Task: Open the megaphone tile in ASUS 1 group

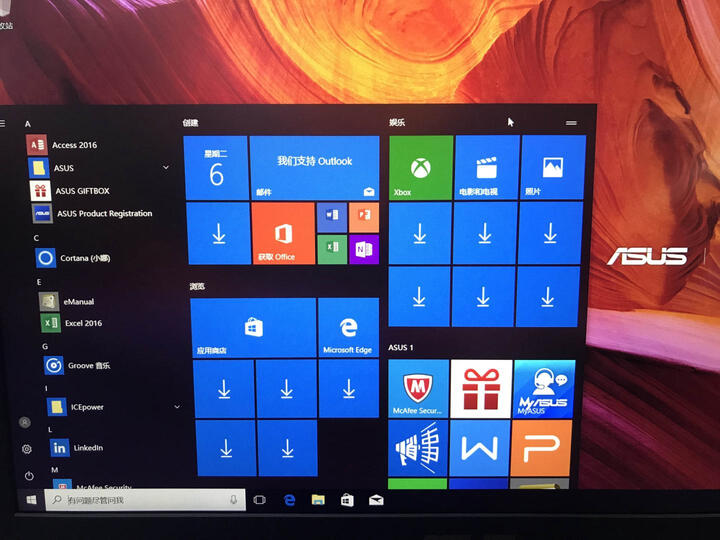Action: pos(418,448)
